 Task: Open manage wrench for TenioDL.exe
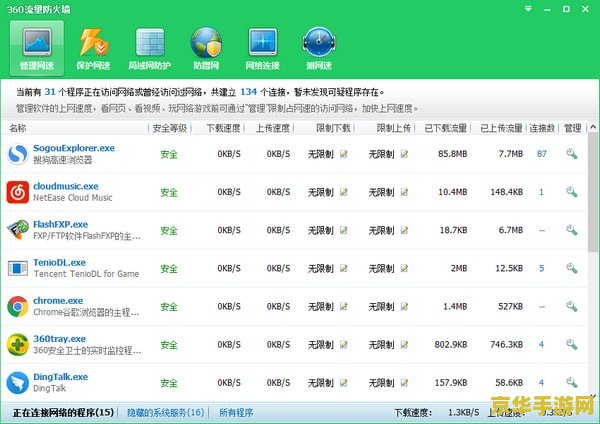(x=572, y=268)
